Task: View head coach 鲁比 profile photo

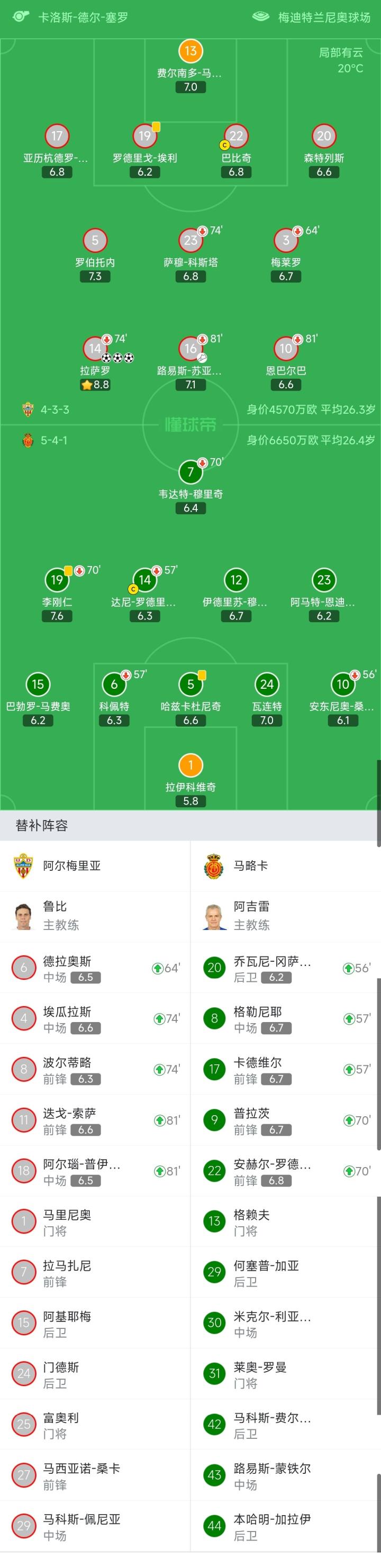Action: [x=24, y=916]
